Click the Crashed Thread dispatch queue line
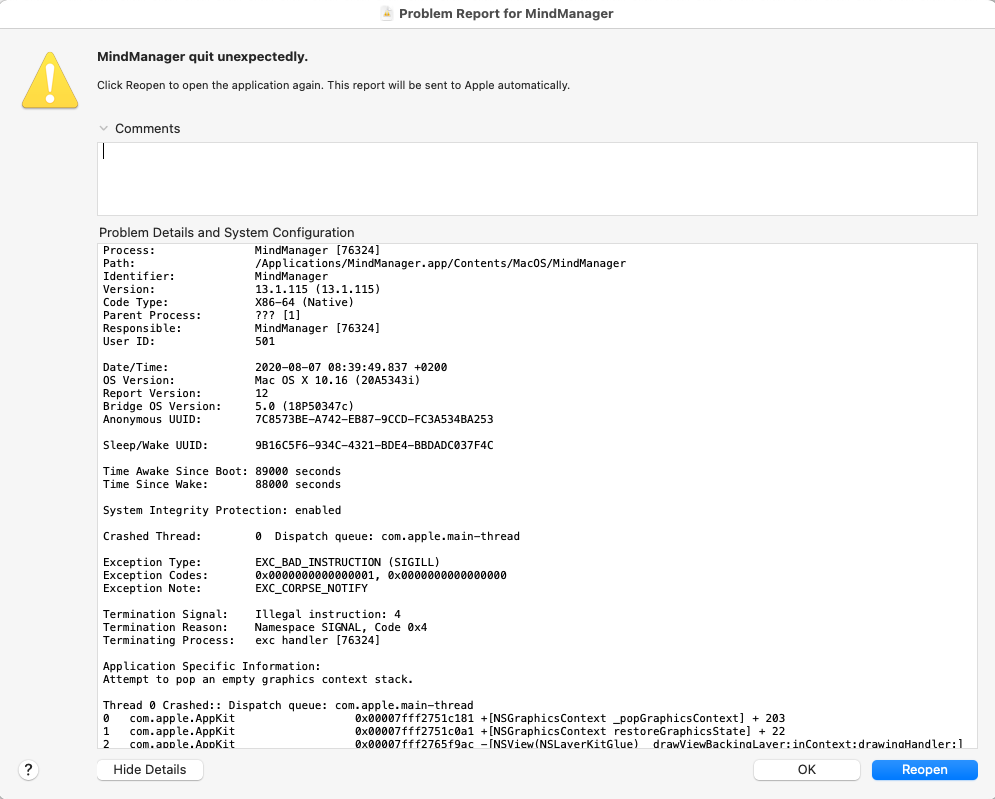The height and width of the screenshot is (799, 995). (x=312, y=536)
